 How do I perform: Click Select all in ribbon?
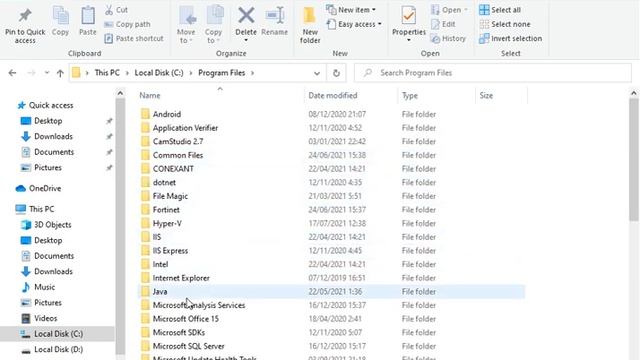(500, 10)
